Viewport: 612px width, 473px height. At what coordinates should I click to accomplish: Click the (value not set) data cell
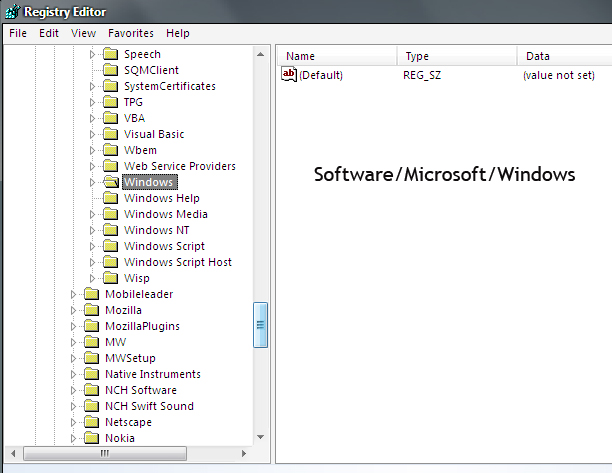pyautogui.click(x=559, y=75)
